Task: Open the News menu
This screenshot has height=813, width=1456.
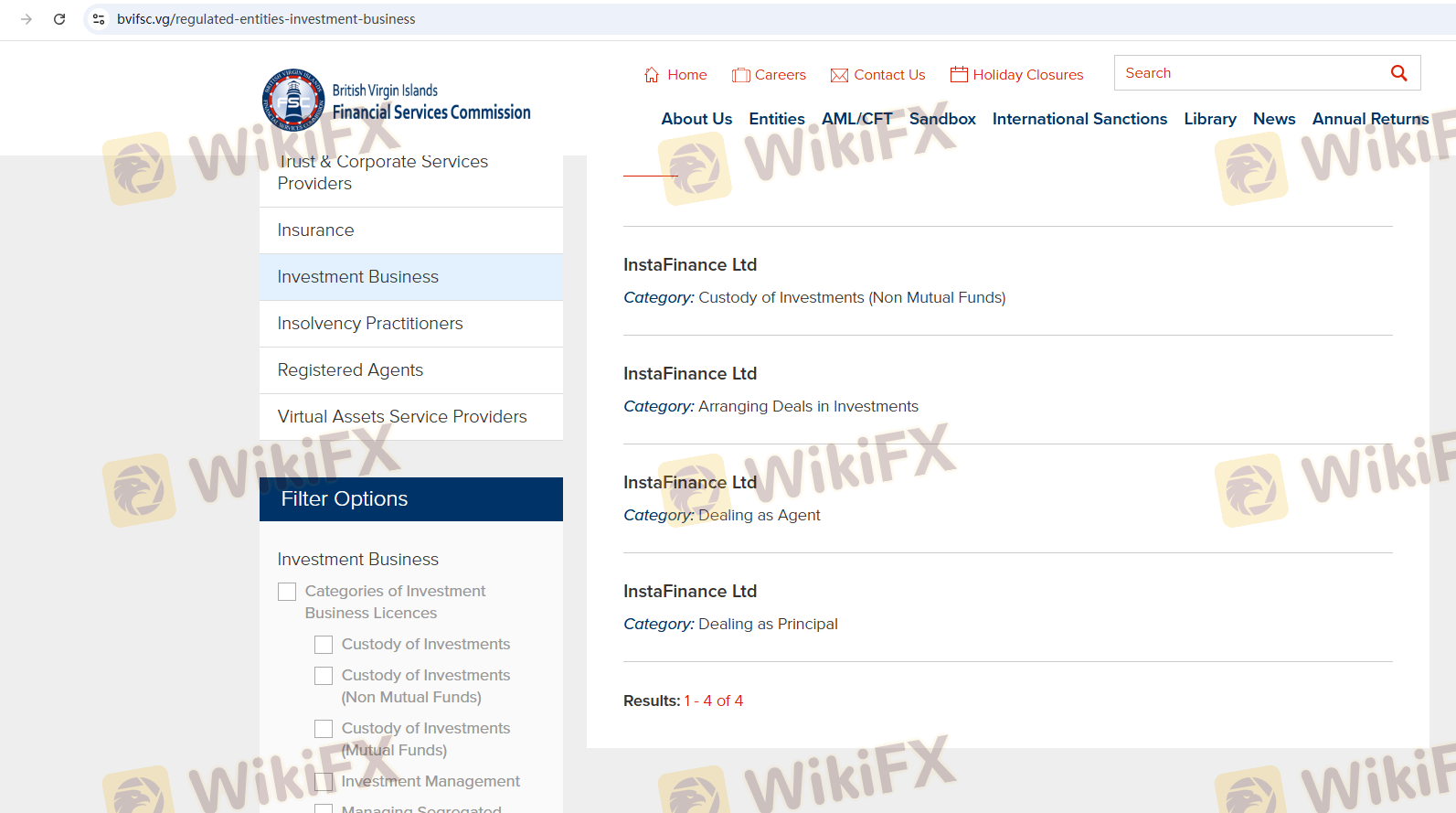Action: pos(1274,119)
